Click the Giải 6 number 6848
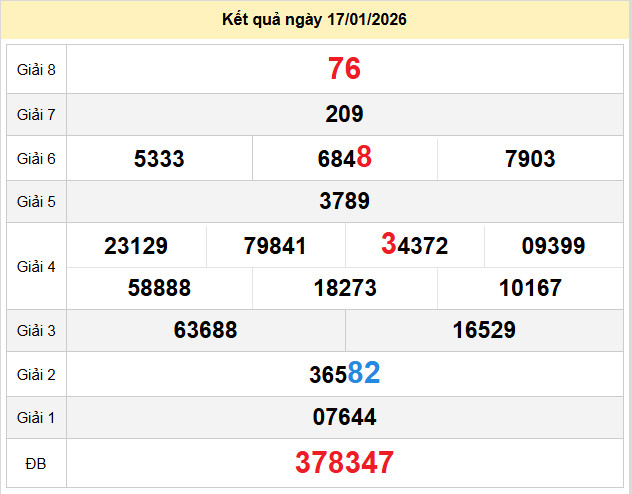Viewport: 632px width, 494px height. [344, 158]
